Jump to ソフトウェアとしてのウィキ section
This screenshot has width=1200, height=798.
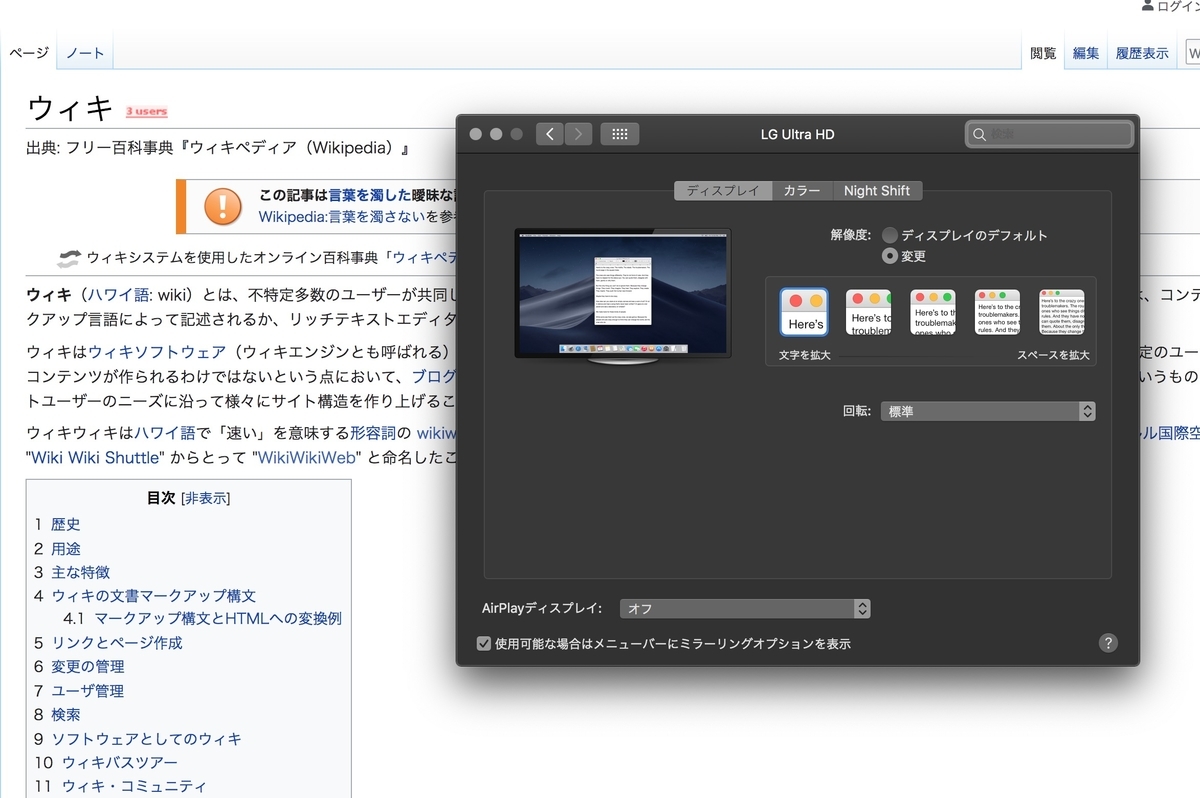pos(147,739)
